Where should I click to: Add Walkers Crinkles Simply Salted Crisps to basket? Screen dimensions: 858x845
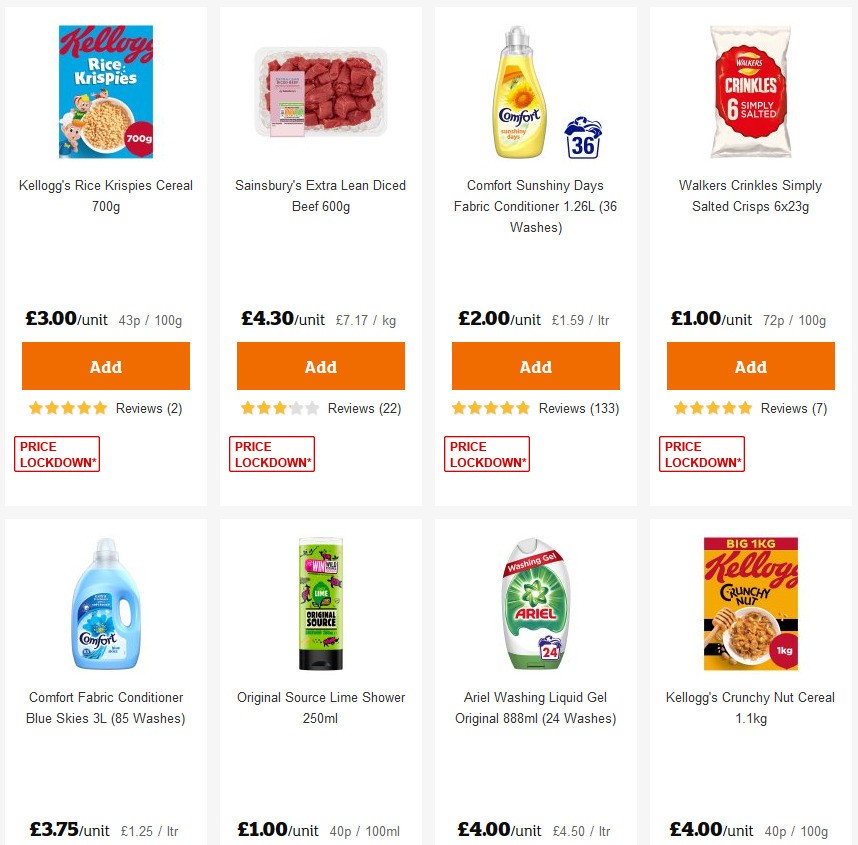[750, 365]
